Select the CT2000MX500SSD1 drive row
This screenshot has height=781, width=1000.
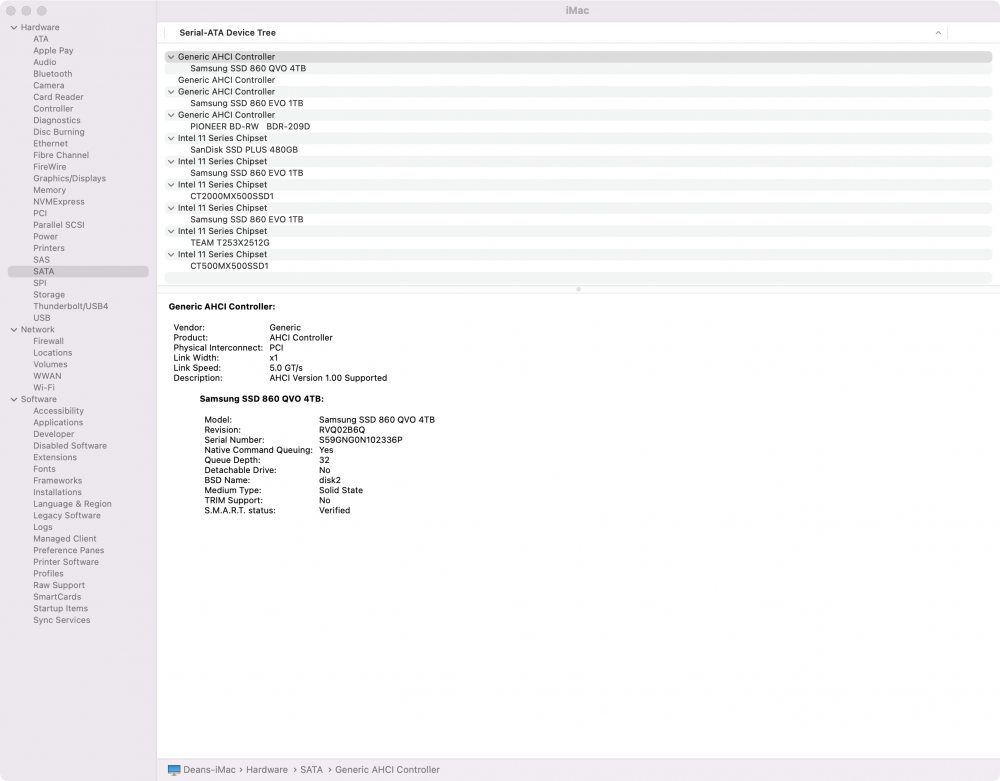coord(578,196)
